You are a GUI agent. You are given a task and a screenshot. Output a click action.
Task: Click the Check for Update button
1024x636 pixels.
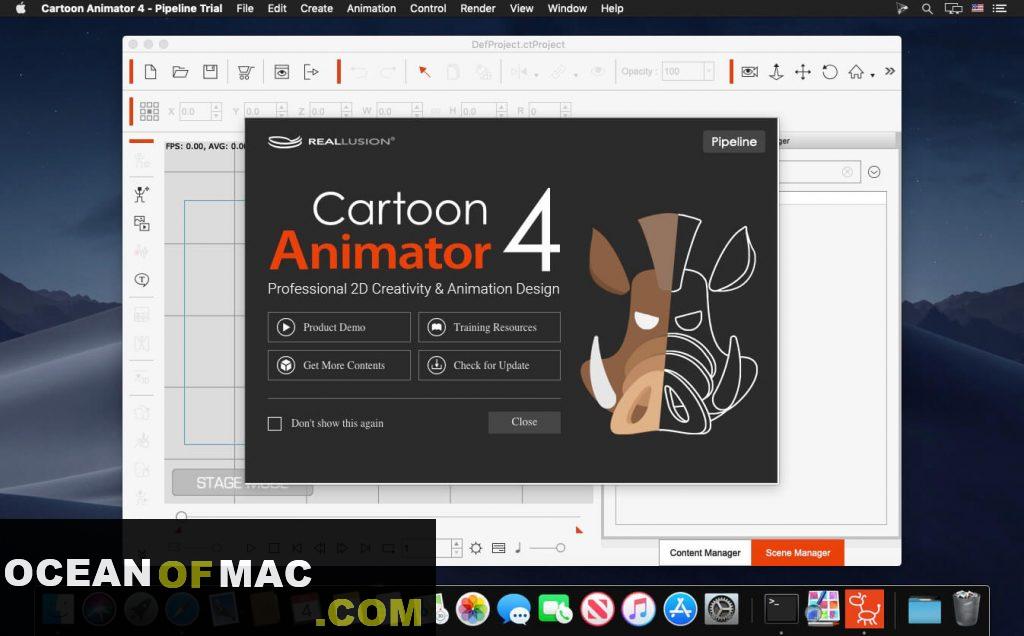(489, 365)
